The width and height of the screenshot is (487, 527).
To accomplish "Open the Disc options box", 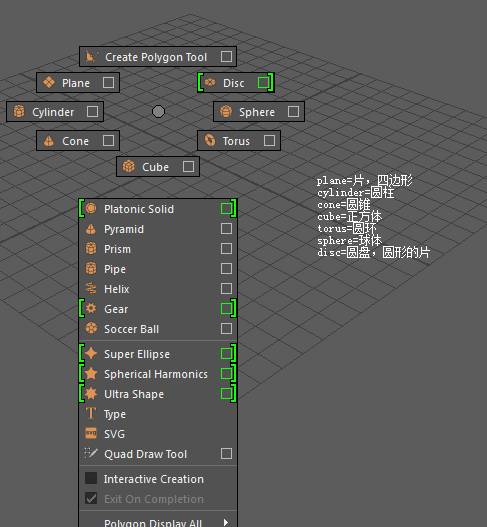I will [263, 82].
